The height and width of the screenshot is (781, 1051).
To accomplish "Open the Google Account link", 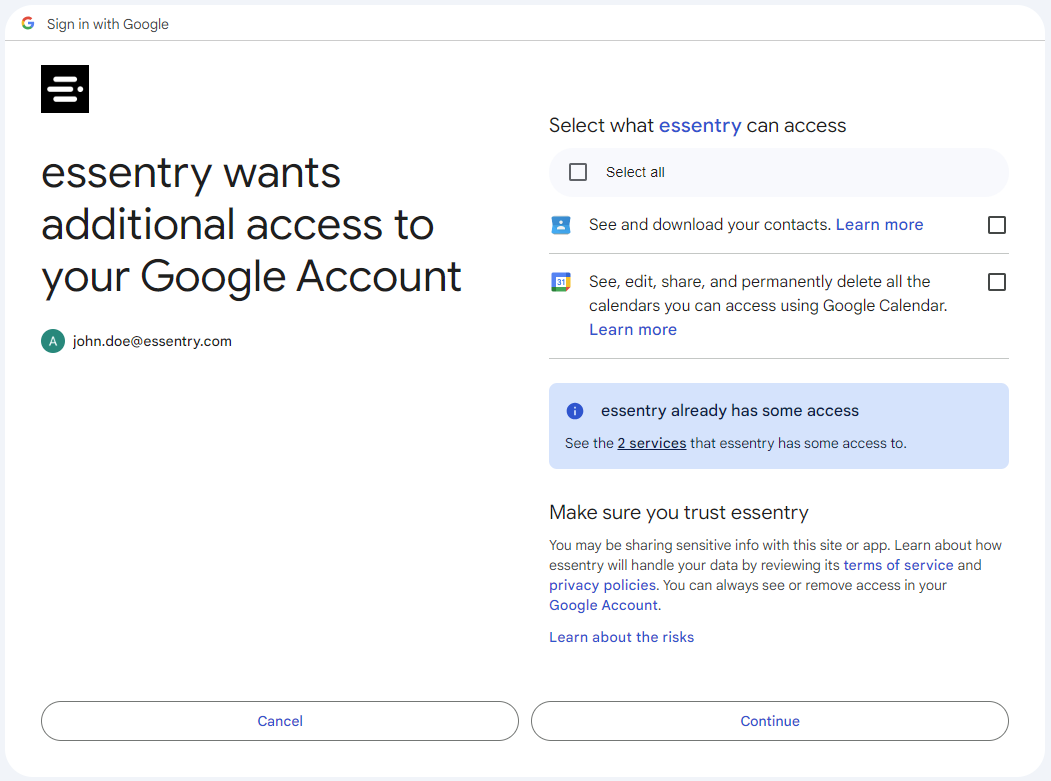I will pos(603,605).
